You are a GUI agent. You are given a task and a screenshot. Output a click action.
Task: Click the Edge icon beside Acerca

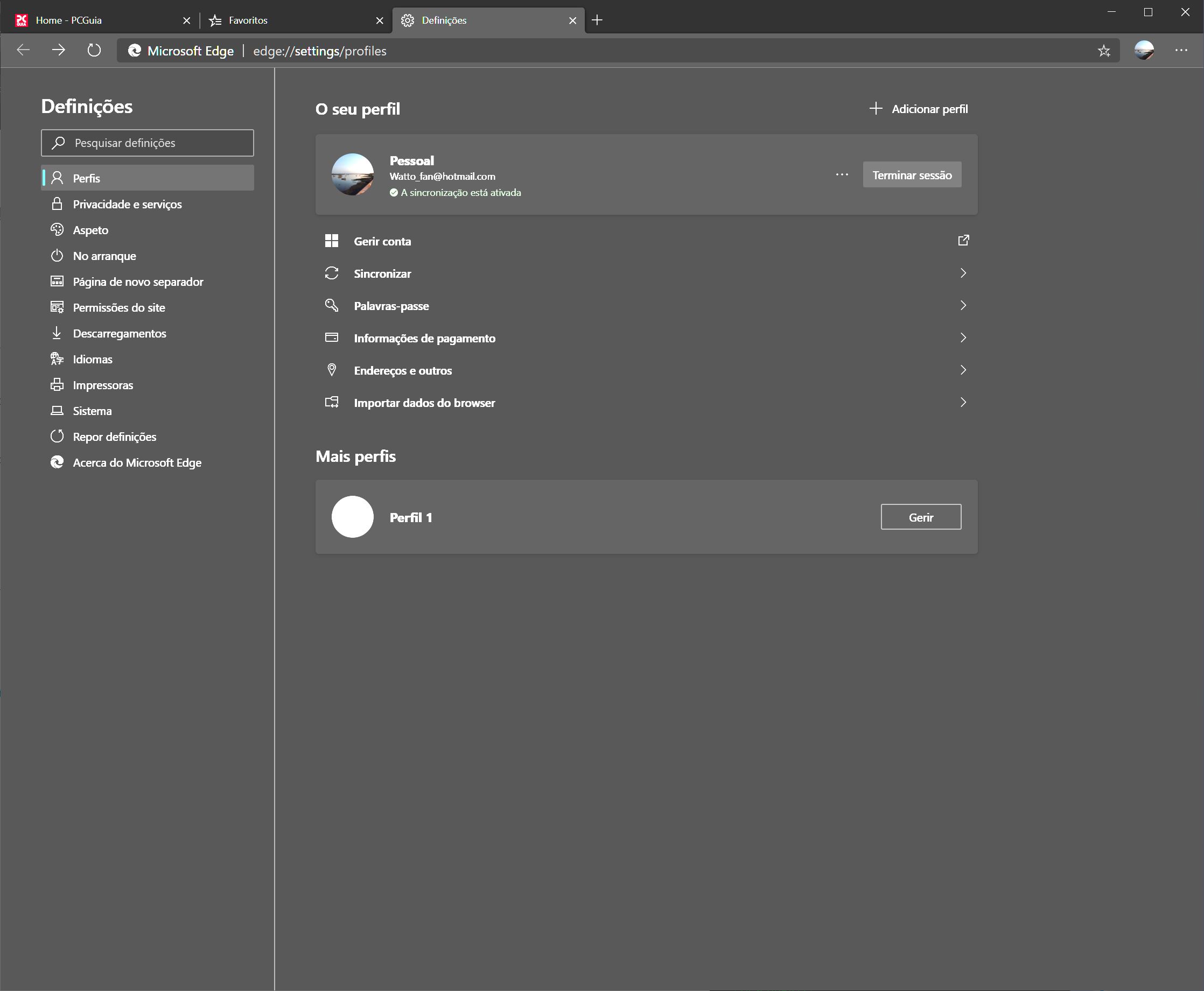coord(57,462)
